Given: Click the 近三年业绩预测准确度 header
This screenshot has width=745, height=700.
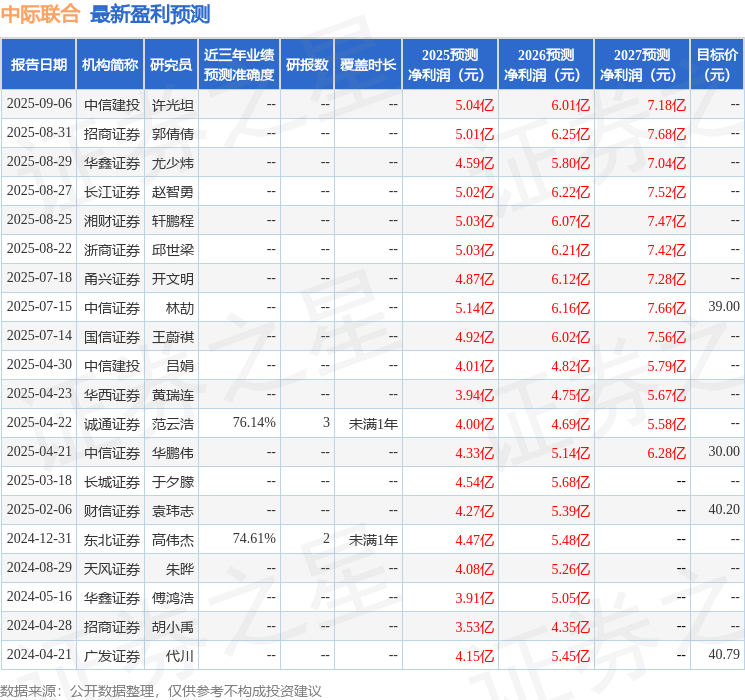Looking at the screenshot, I should pyautogui.click(x=239, y=65).
